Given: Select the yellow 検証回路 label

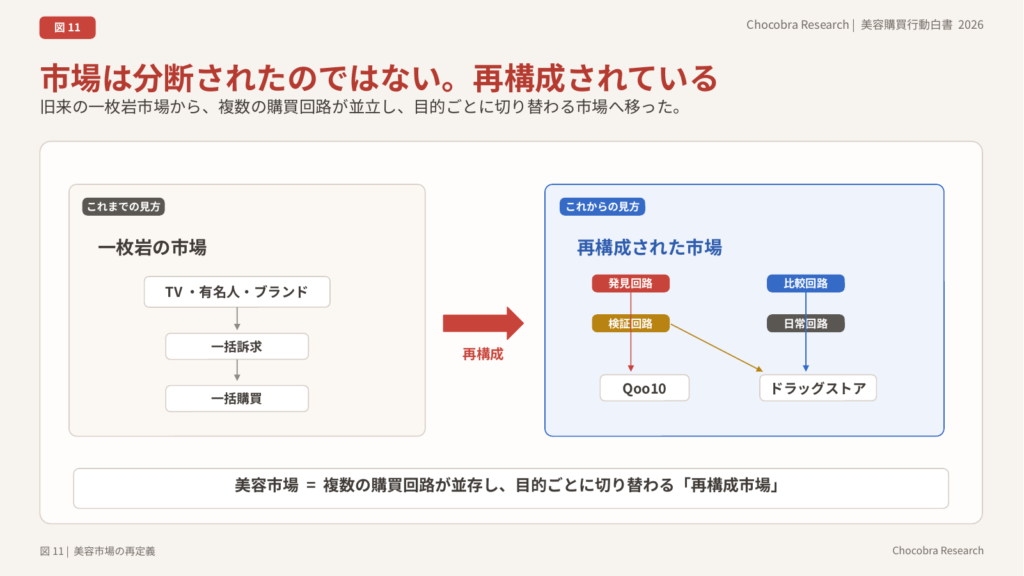Looking at the screenshot, I should point(630,323).
